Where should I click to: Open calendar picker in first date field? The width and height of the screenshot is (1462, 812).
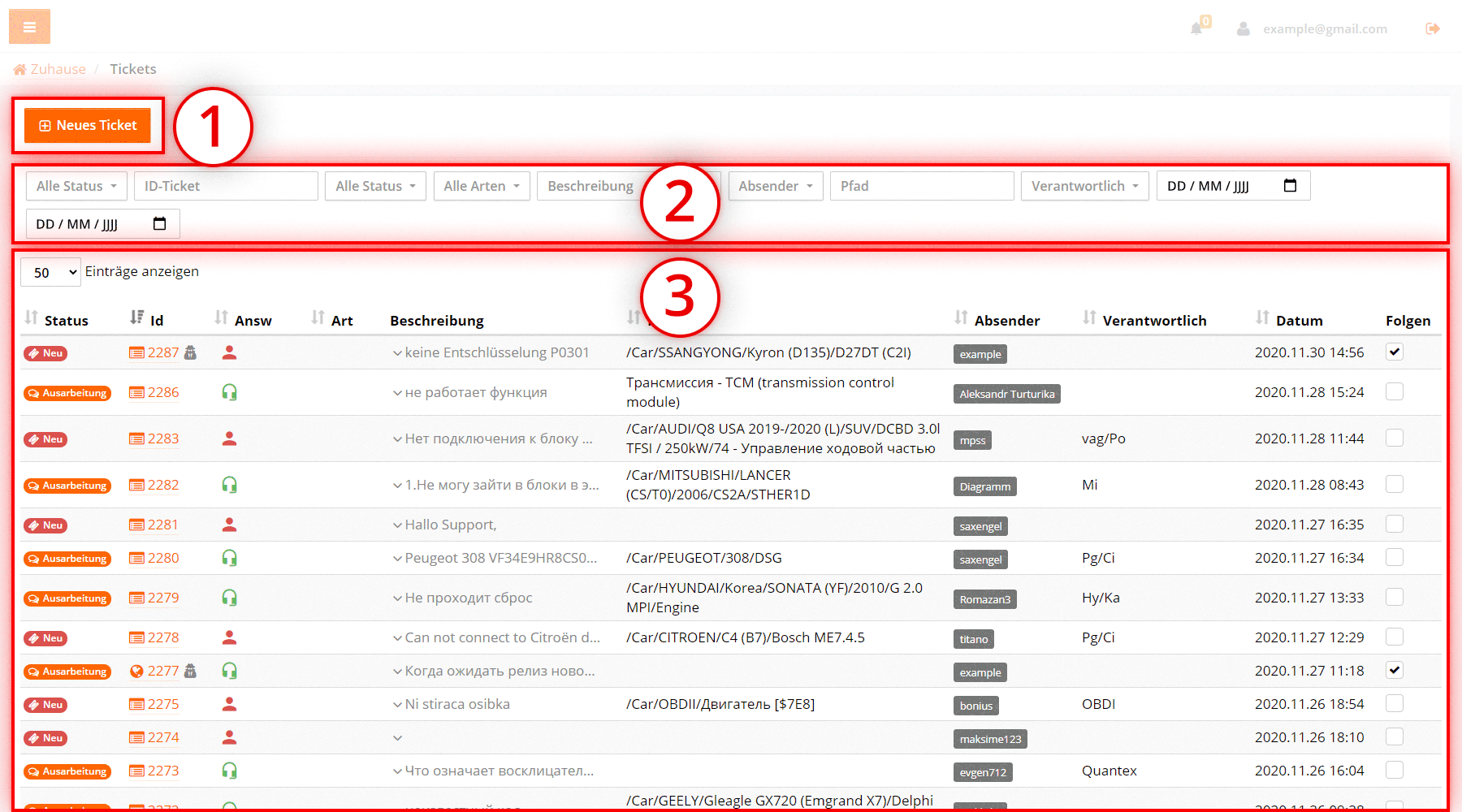coord(1290,186)
